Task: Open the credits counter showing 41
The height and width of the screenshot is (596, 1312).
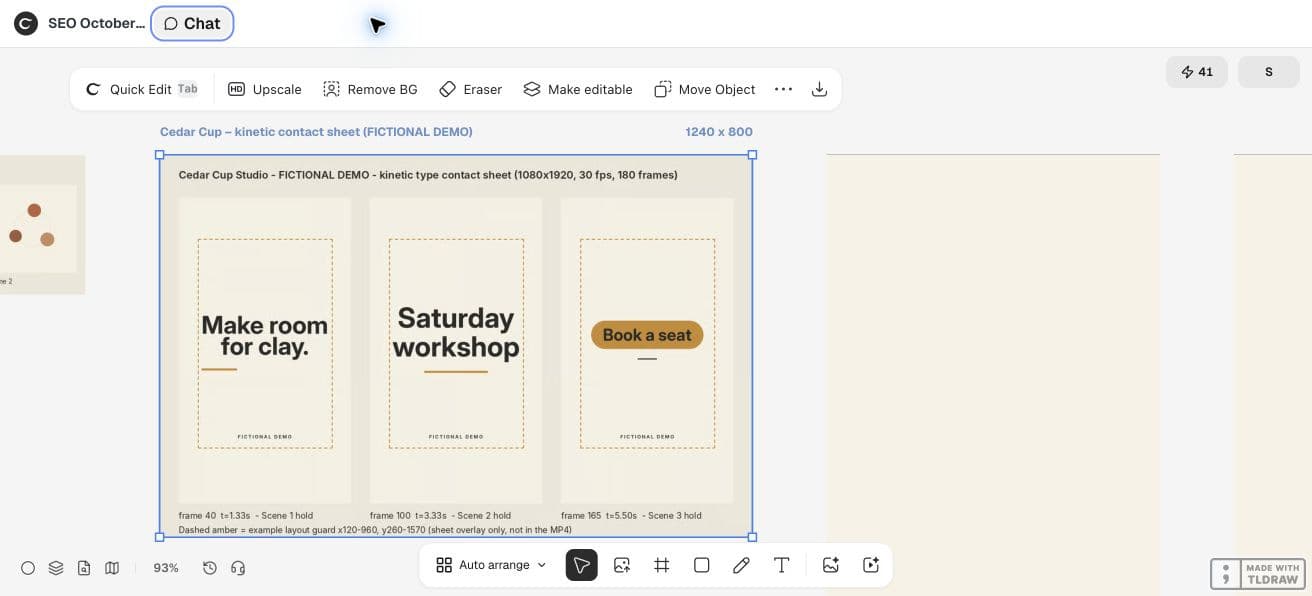Action: coord(1197,72)
